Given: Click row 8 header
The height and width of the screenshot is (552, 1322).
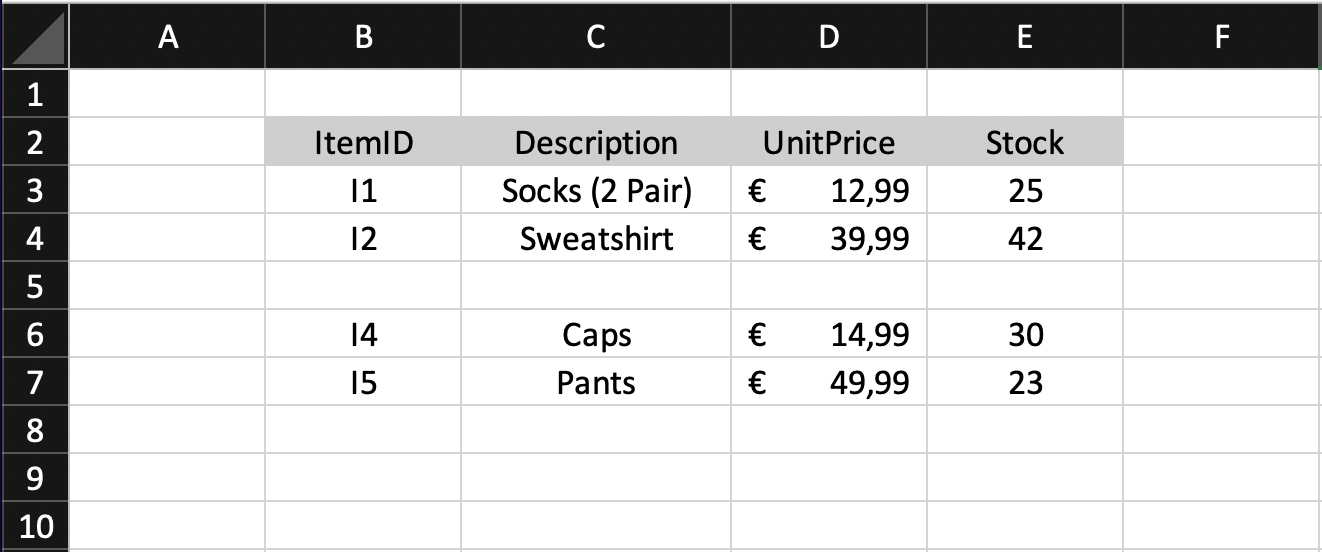Looking at the screenshot, I should pyautogui.click(x=35, y=430).
